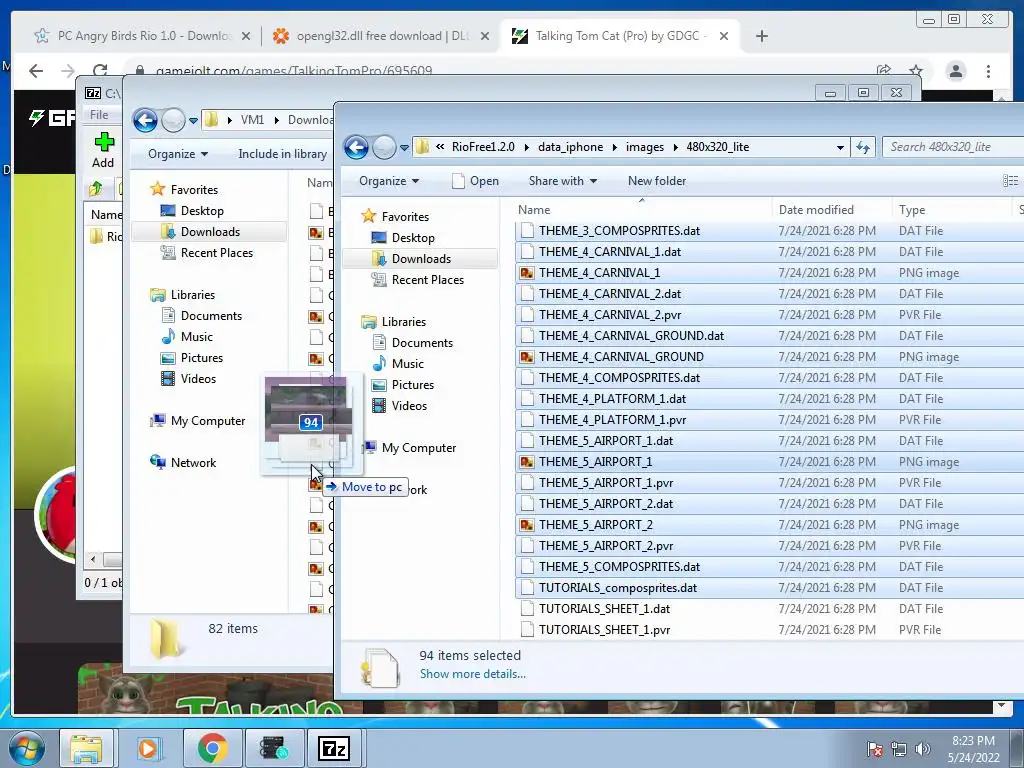Image resolution: width=1024 pixels, height=768 pixels.
Task: Click the data_iphone breadcrumb in the address bar
Action: 570,147
